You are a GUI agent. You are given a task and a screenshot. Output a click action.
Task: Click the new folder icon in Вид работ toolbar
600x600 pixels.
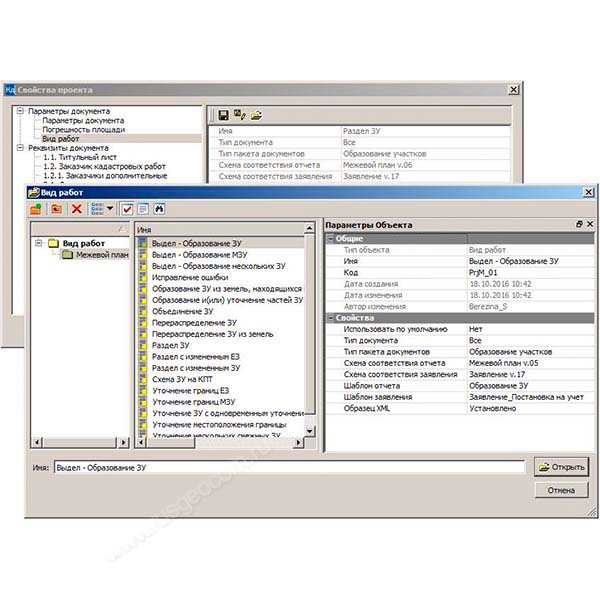point(36,208)
